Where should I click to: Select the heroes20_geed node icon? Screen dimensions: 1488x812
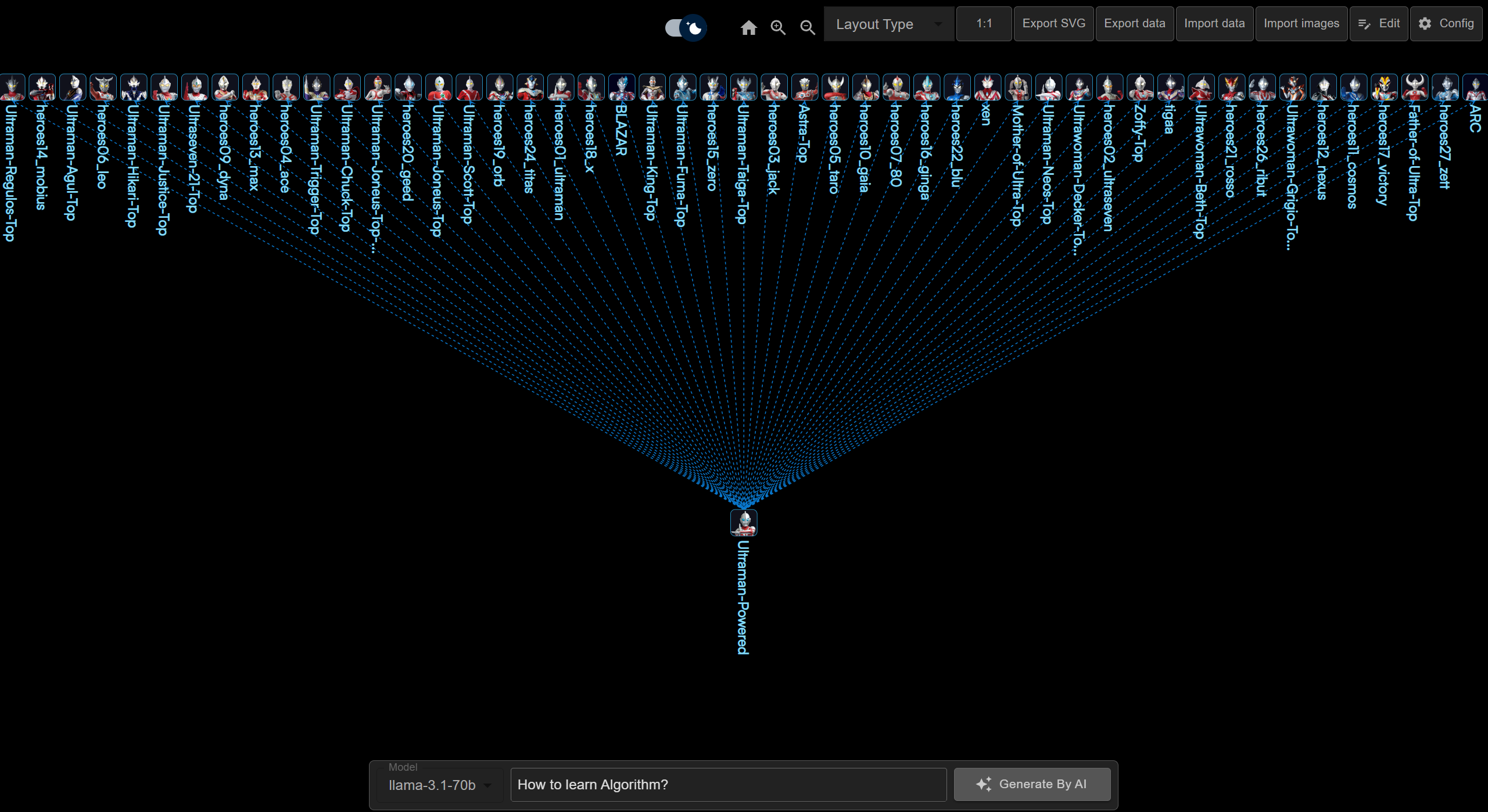pos(408,87)
